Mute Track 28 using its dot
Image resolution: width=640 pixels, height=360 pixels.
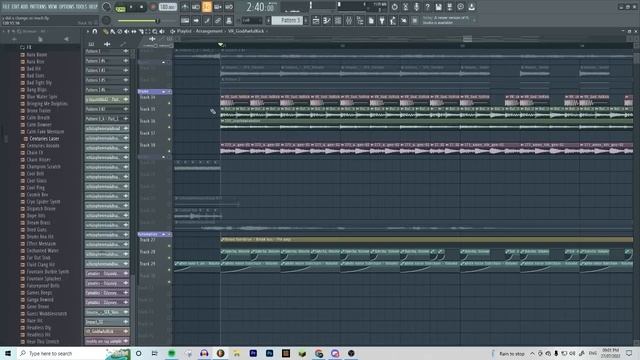coord(169,258)
